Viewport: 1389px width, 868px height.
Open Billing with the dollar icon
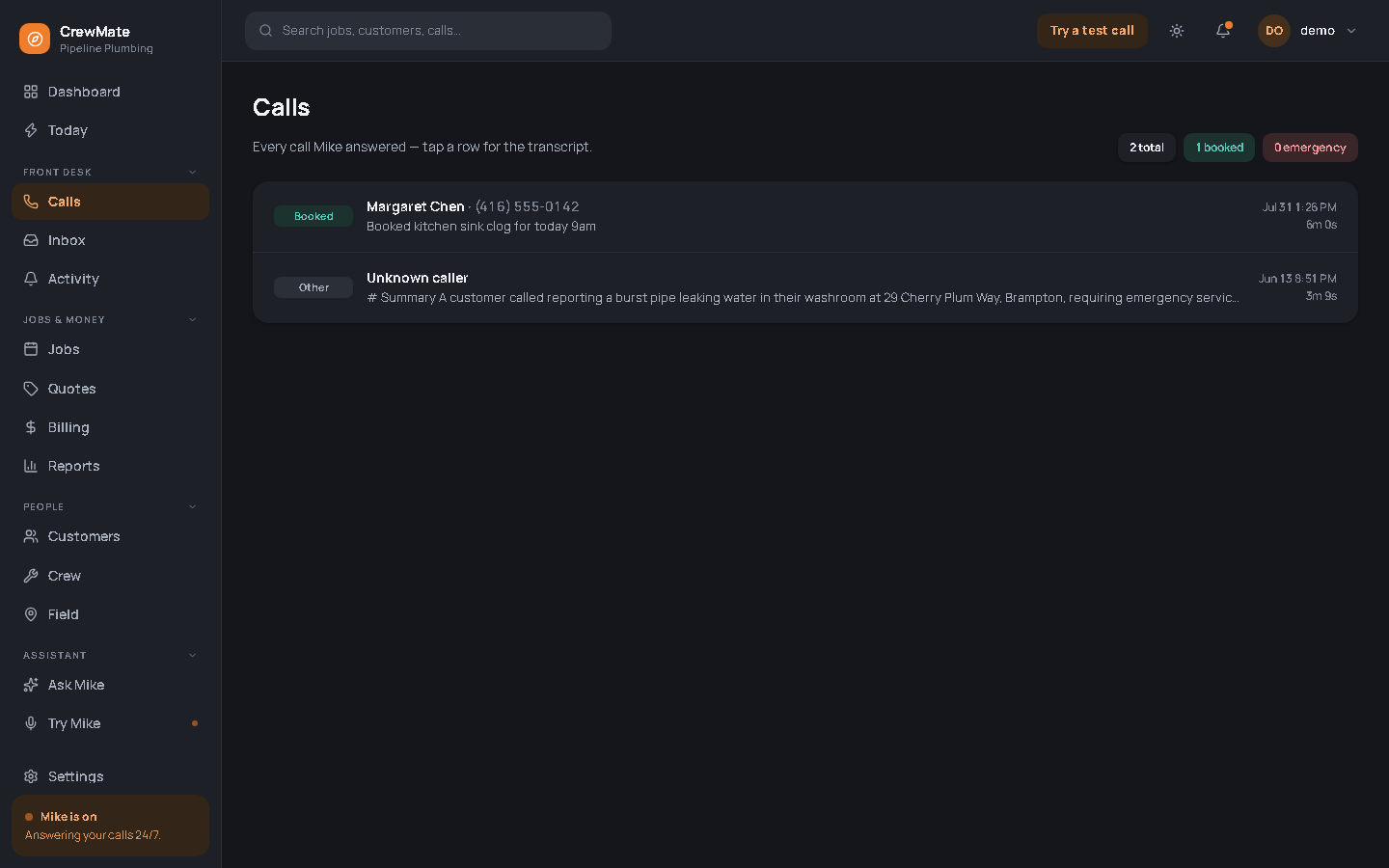pyautogui.click(x=31, y=427)
